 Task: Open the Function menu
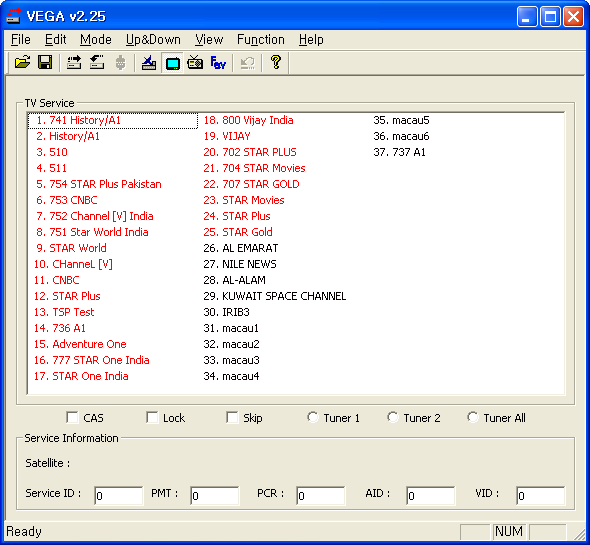261,40
